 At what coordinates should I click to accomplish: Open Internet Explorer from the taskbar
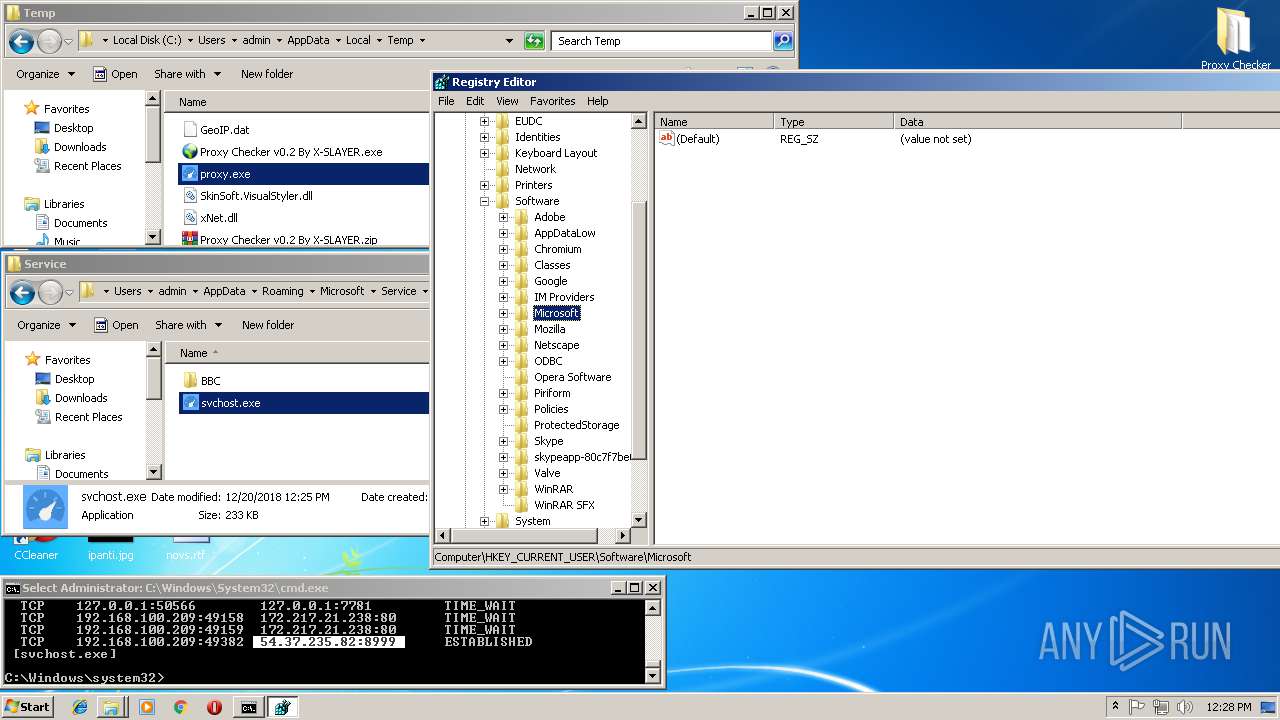tap(80, 707)
